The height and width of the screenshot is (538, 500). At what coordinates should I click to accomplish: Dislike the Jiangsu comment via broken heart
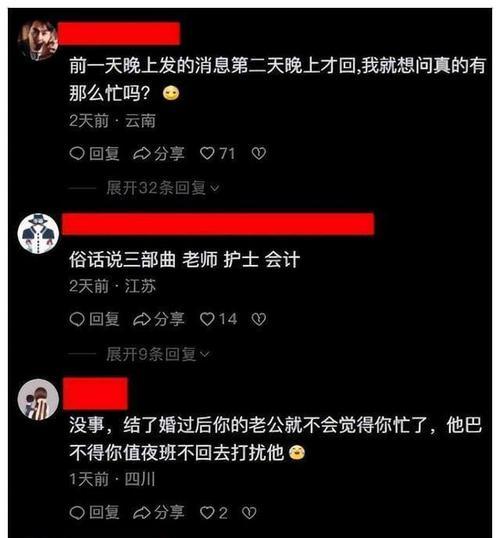click(259, 319)
